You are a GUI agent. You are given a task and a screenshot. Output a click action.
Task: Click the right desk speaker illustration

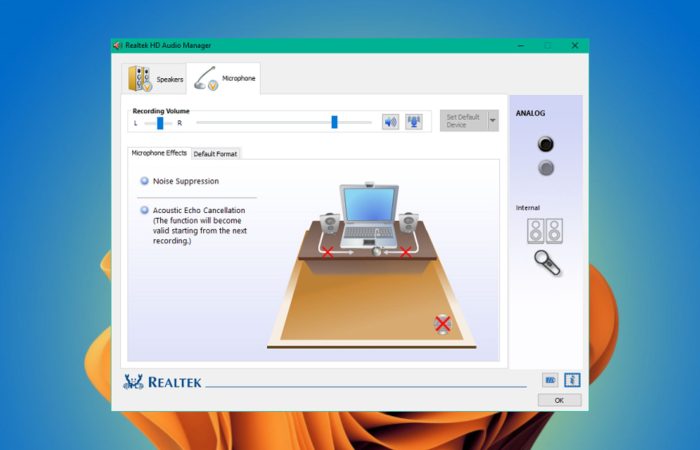(408, 223)
